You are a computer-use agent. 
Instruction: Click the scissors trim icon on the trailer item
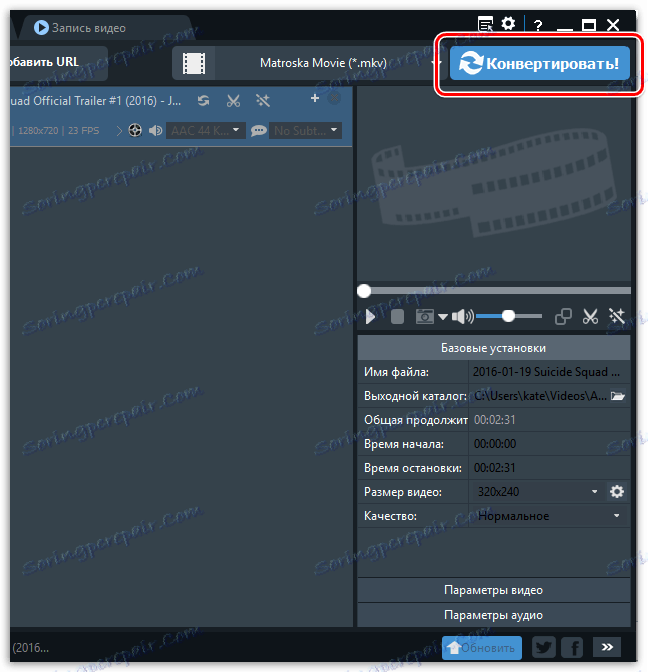tap(233, 101)
